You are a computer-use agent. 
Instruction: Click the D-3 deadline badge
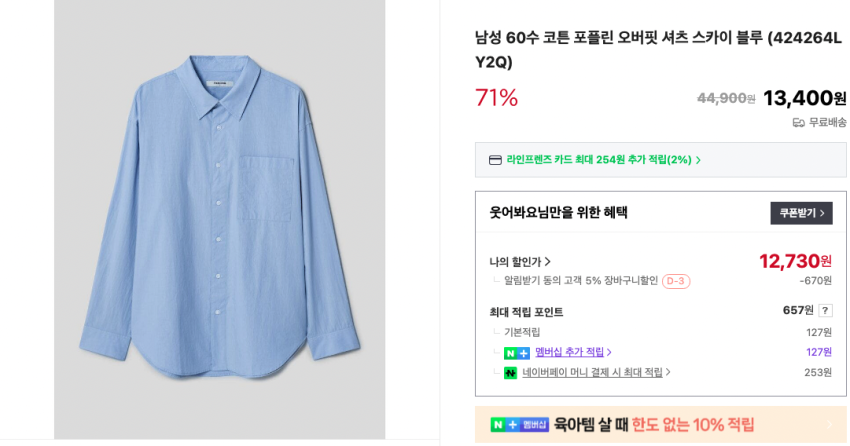tap(676, 281)
